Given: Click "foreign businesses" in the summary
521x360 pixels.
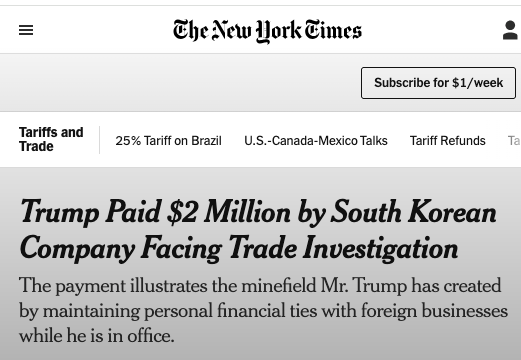Looking at the screenshot, I should tap(434, 311).
